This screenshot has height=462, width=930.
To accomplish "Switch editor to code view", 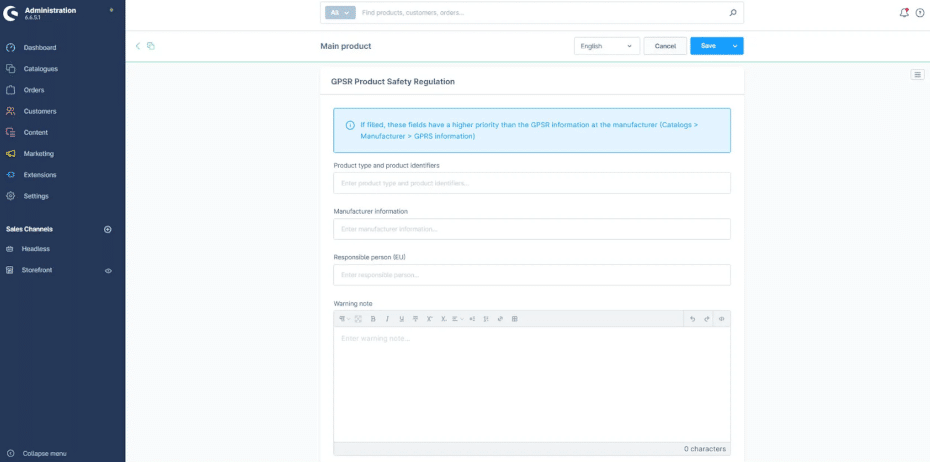I will 722,319.
